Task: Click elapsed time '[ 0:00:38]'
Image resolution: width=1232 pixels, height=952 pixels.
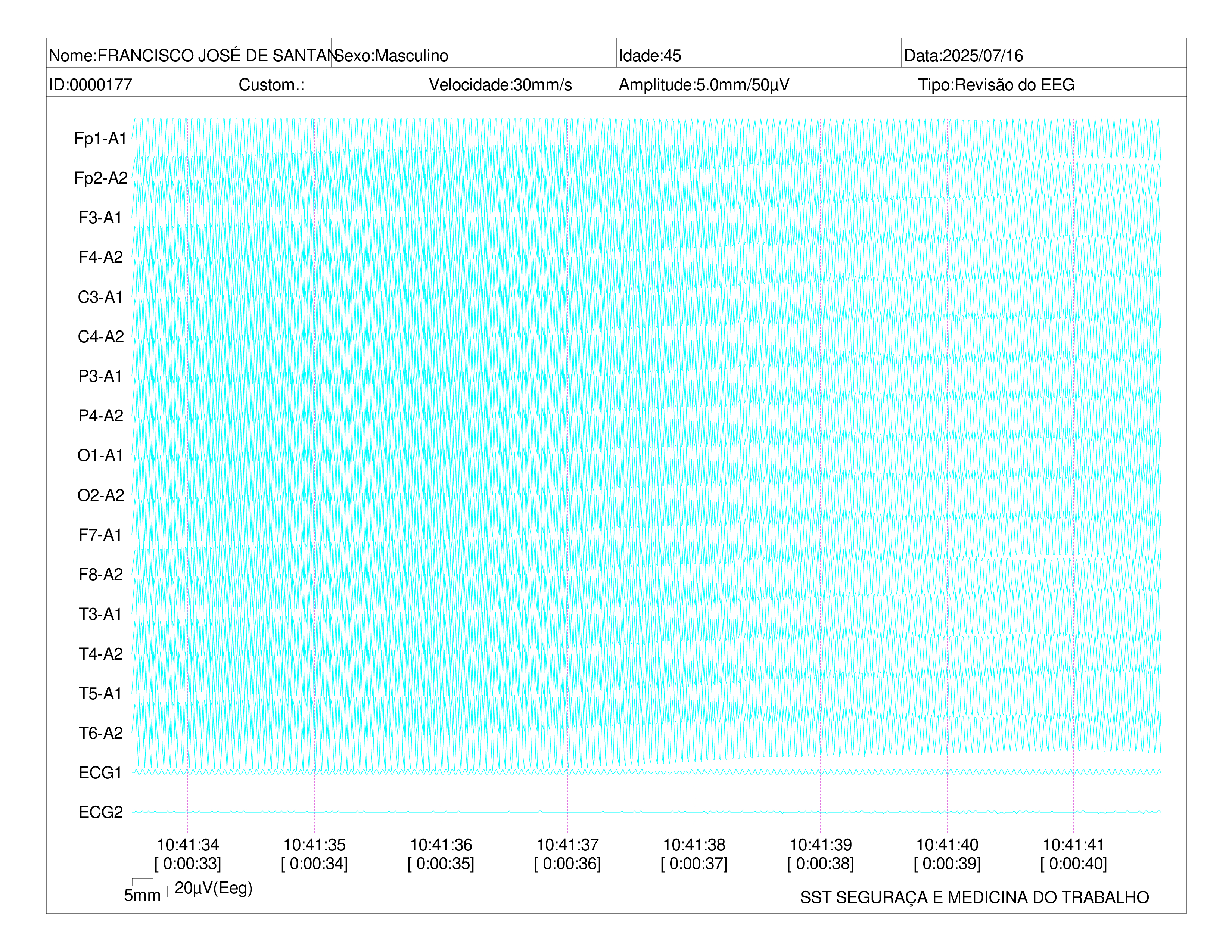Action: tap(821, 864)
